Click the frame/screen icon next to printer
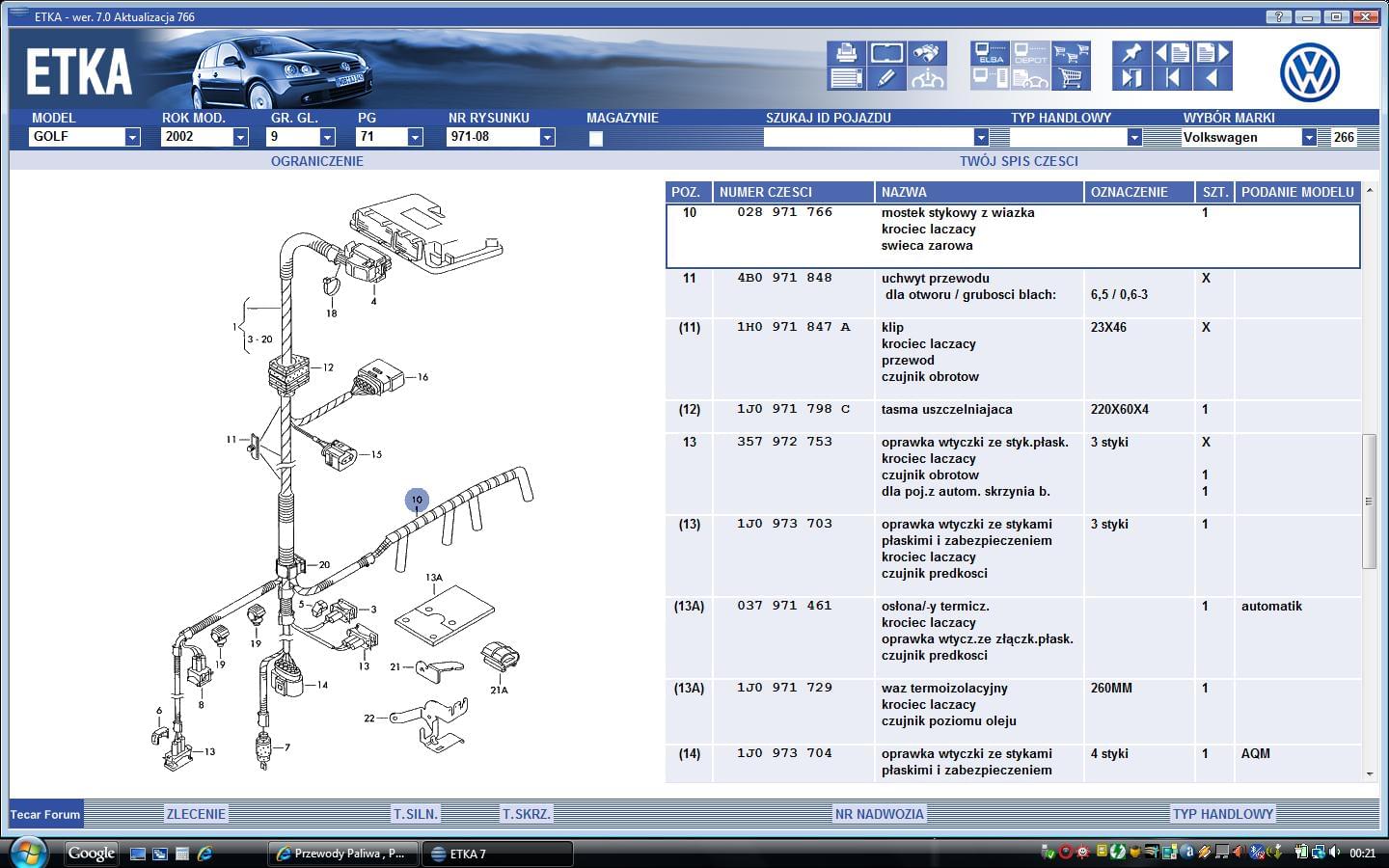This screenshot has width=1389, height=868. [x=886, y=53]
